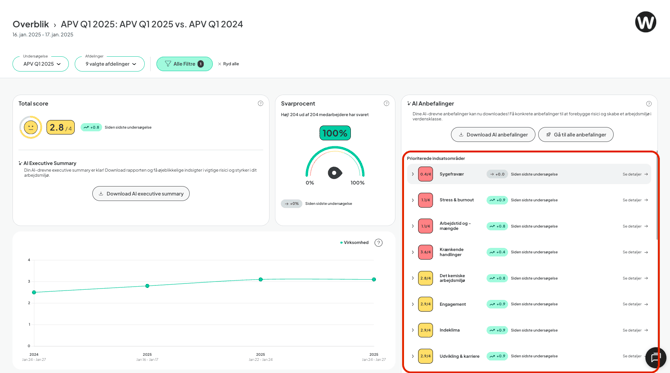670x373 pixels.
Task: Click the green +0.8 badge beside Total score
Action: click(x=91, y=127)
